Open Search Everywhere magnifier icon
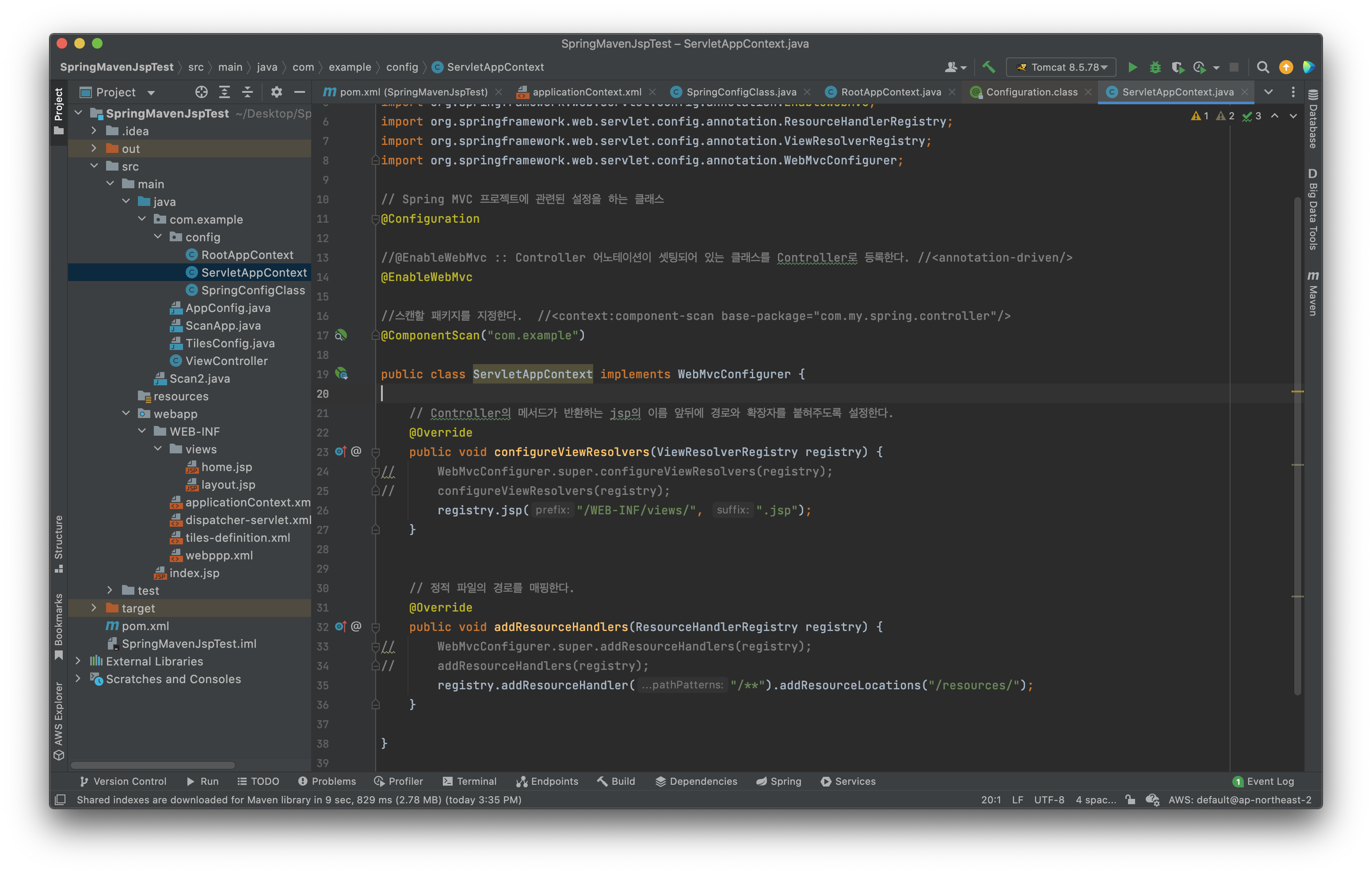 1263,67
